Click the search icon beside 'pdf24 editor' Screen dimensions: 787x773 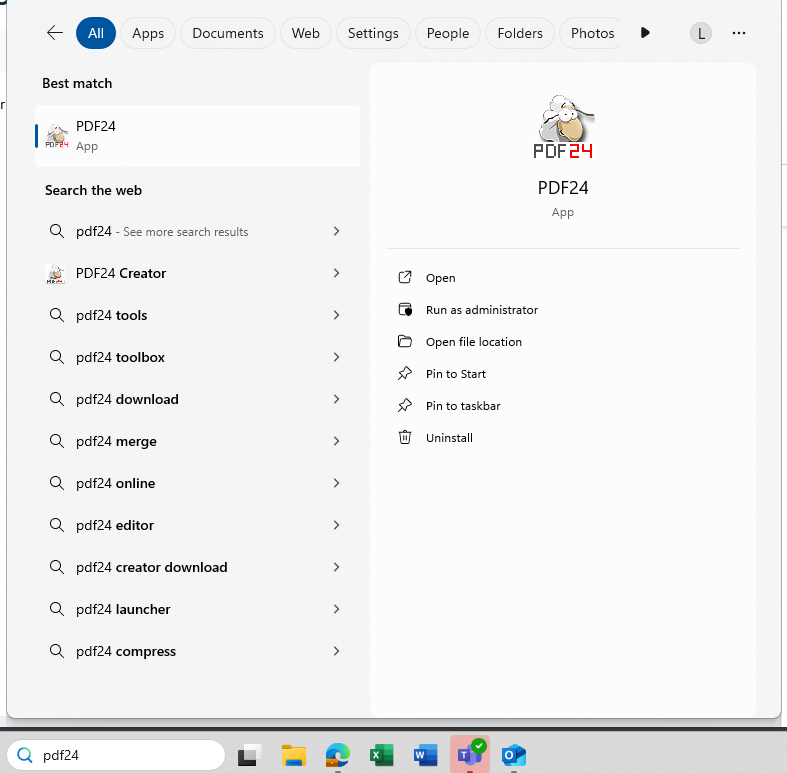[57, 525]
